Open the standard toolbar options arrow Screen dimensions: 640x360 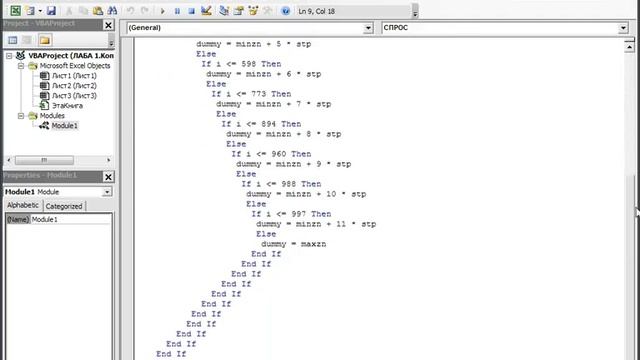click(x=415, y=11)
